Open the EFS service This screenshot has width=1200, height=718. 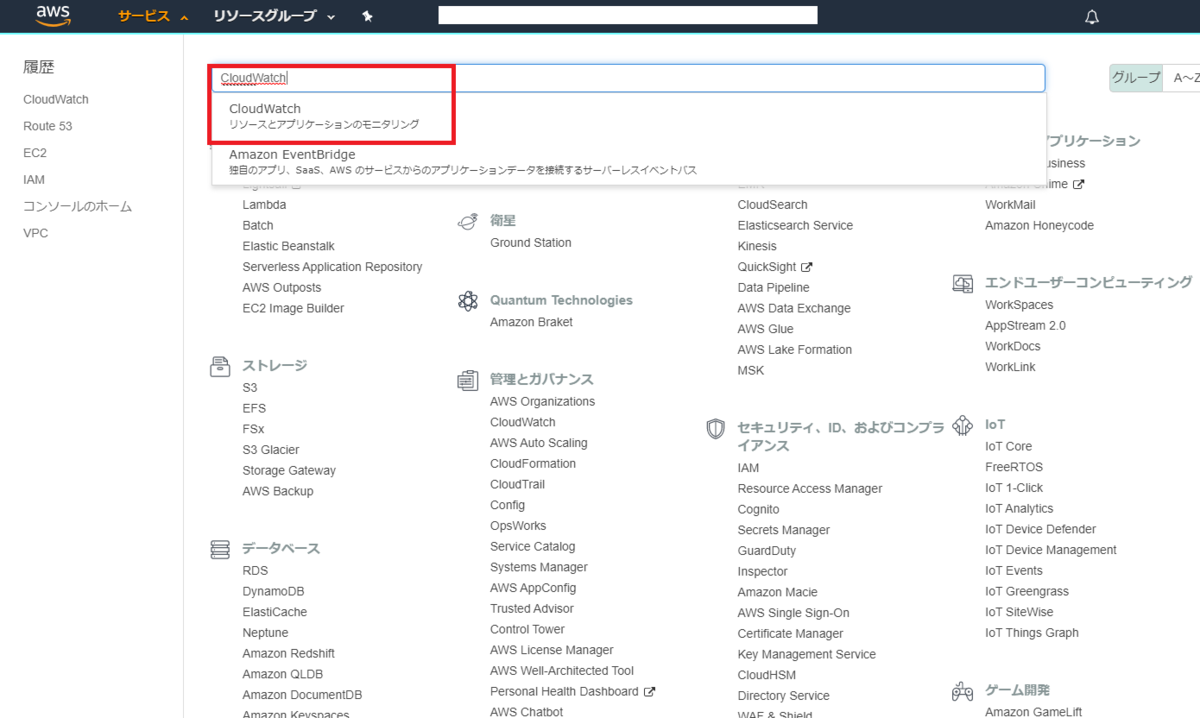pyautogui.click(x=254, y=408)
